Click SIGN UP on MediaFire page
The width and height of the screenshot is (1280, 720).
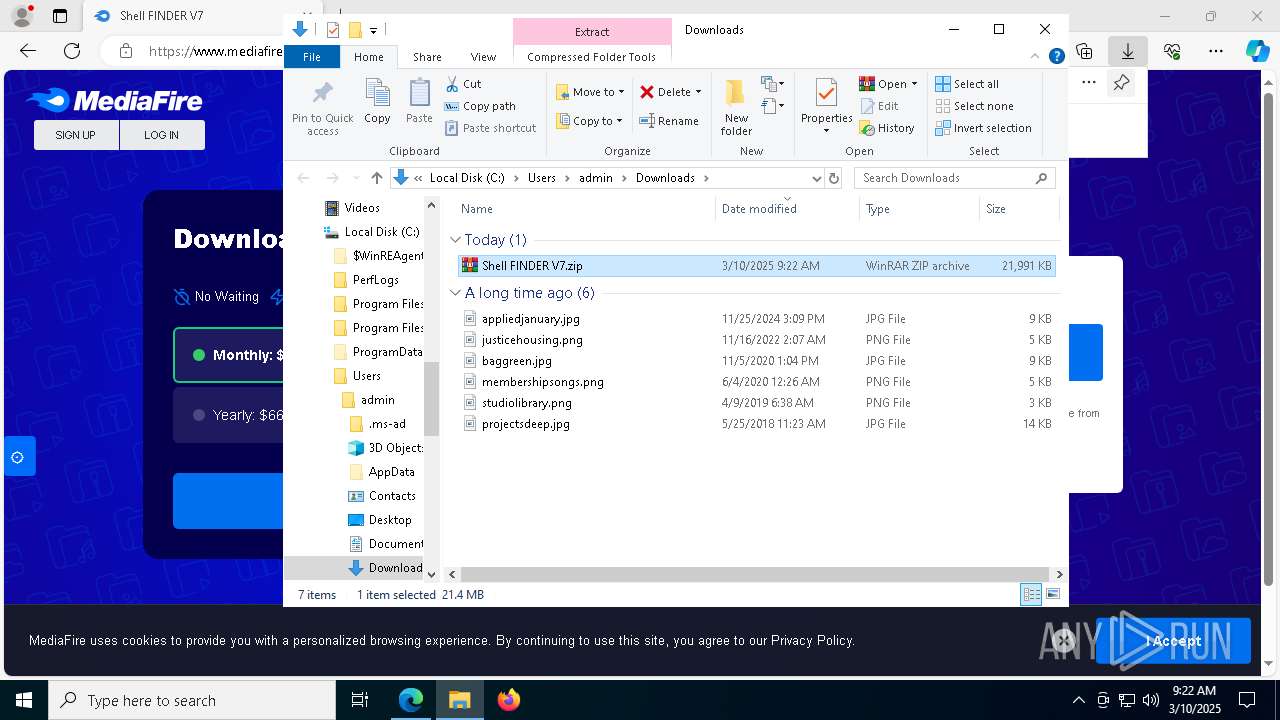point(76,135)
